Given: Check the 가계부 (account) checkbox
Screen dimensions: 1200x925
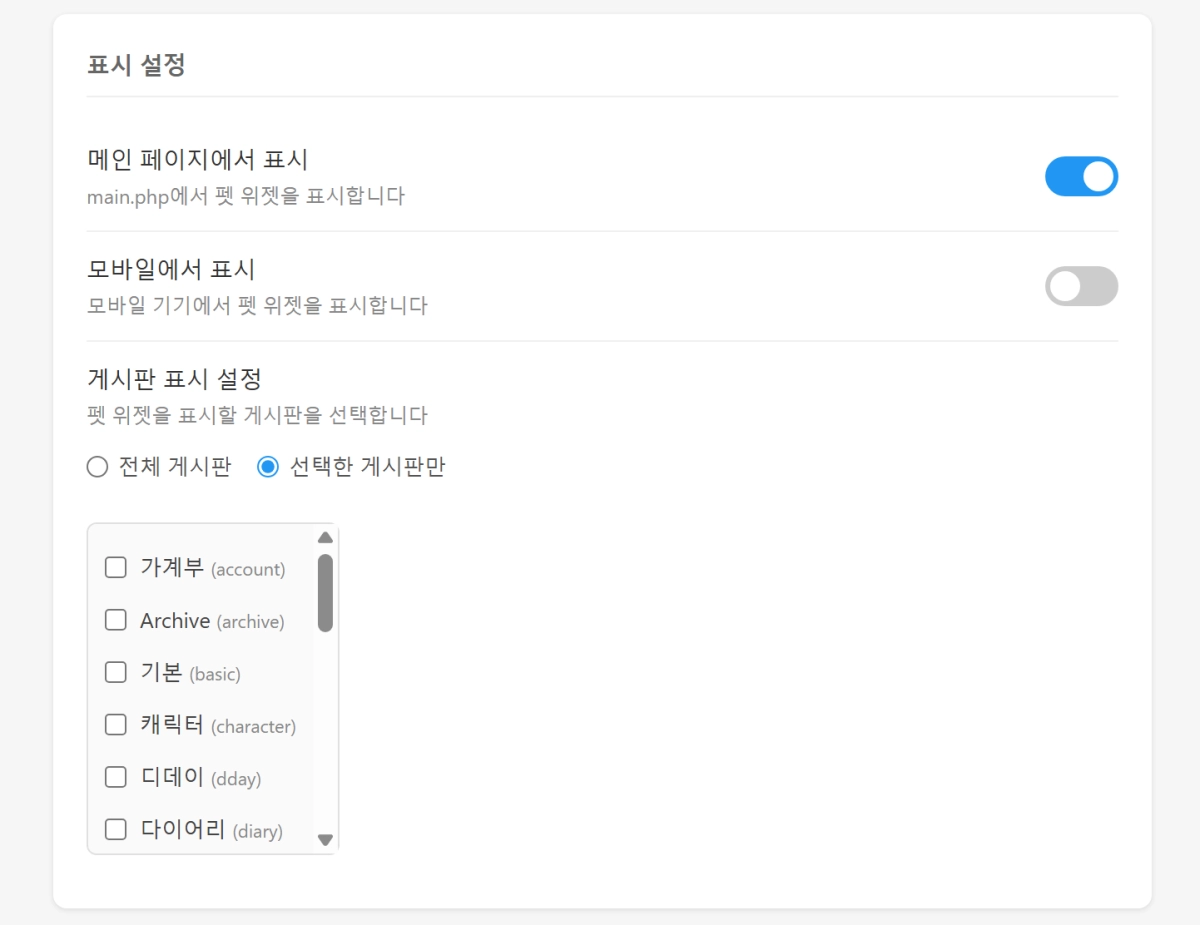Looking at the screenshot, I should coord(116,568).
